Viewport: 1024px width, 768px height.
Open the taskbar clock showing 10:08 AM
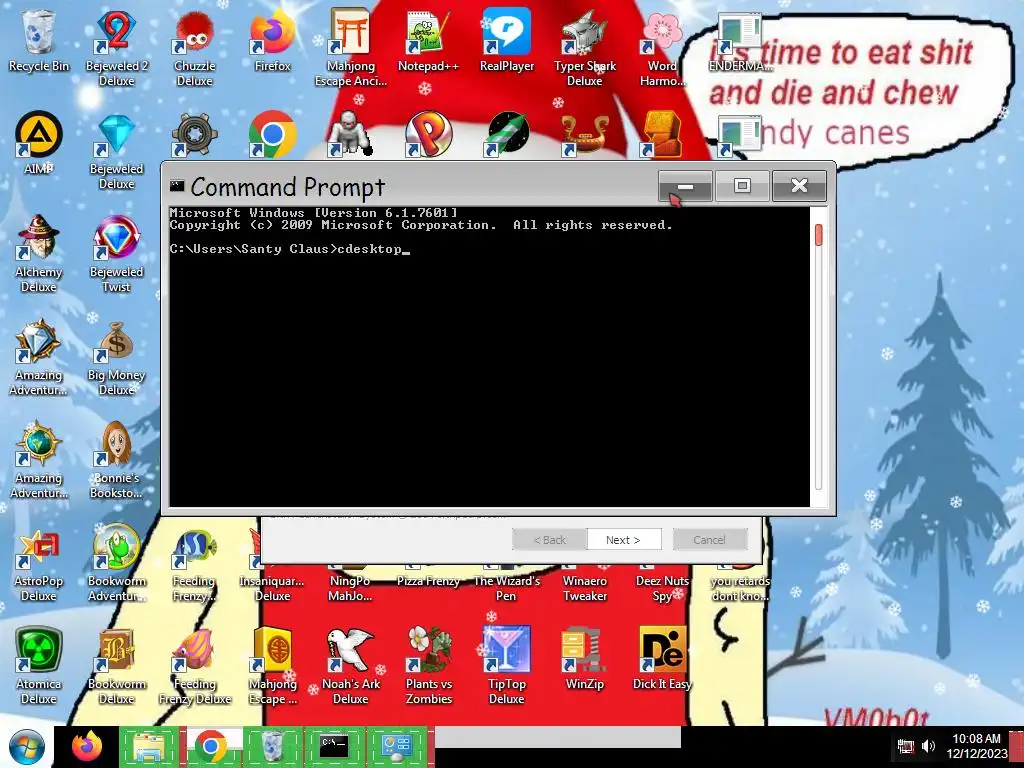[x=976, y=746]
